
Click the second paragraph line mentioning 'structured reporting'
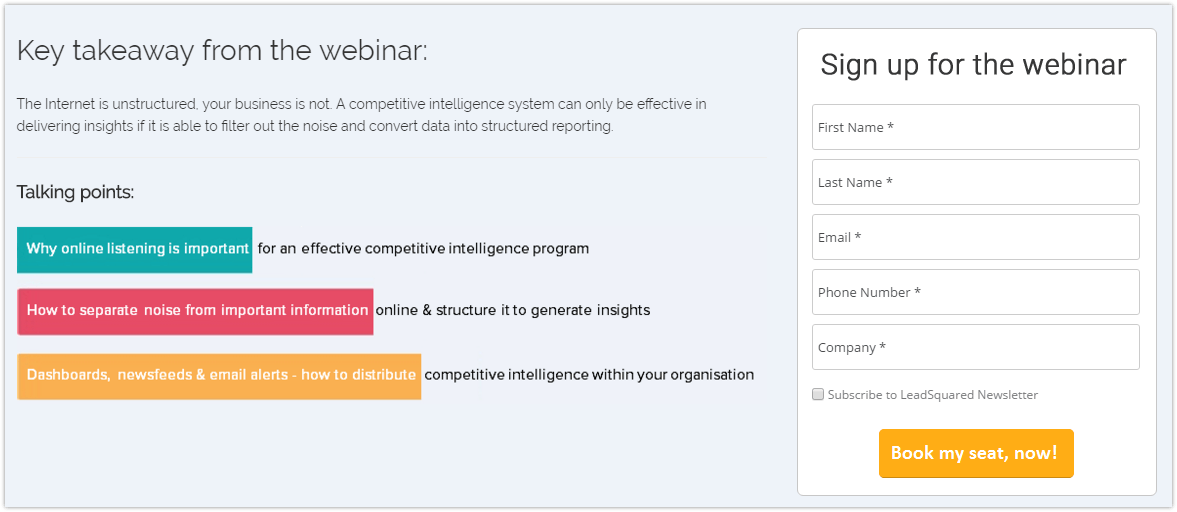click(315, 126)
